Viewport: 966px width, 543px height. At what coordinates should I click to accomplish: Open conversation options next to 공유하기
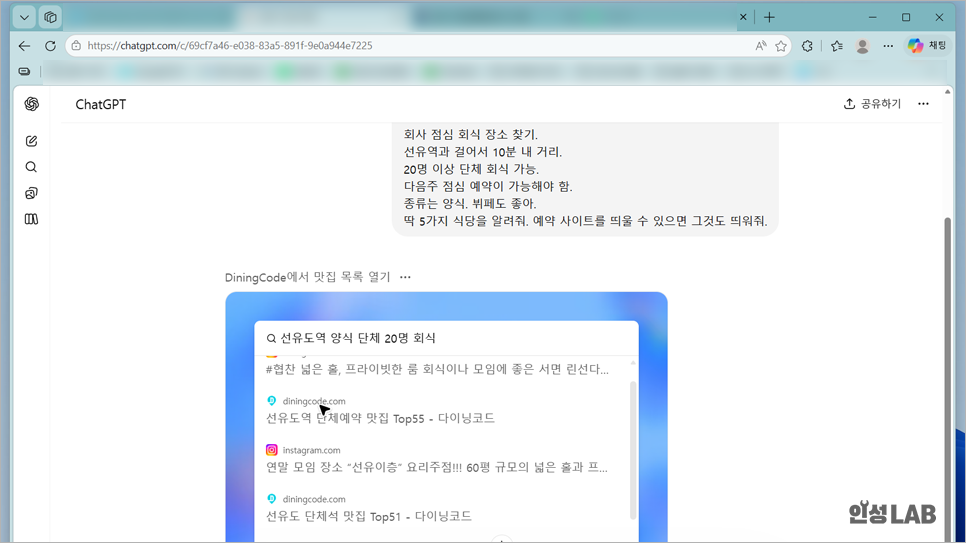point(923,104)
